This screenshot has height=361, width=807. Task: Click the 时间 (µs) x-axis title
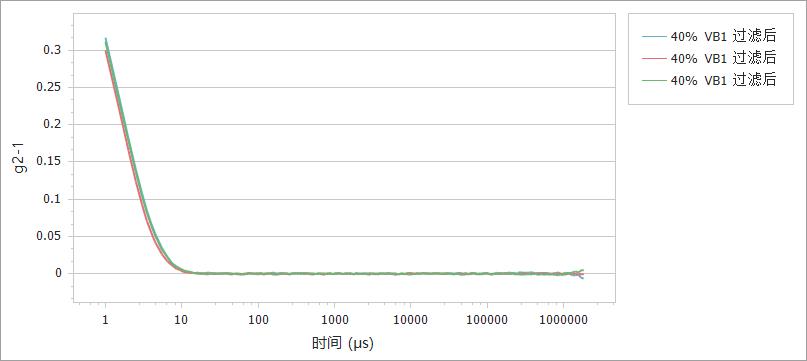click(343, 343)
